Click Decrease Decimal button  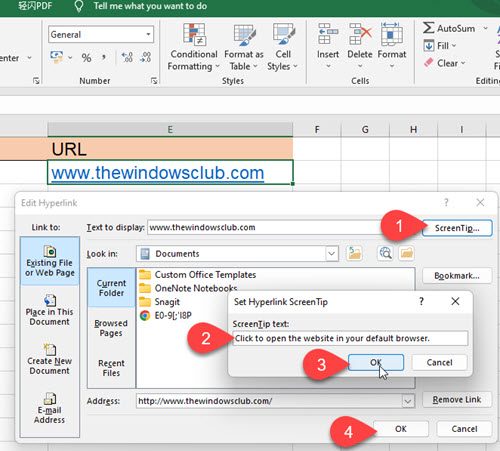coord(146,57)
